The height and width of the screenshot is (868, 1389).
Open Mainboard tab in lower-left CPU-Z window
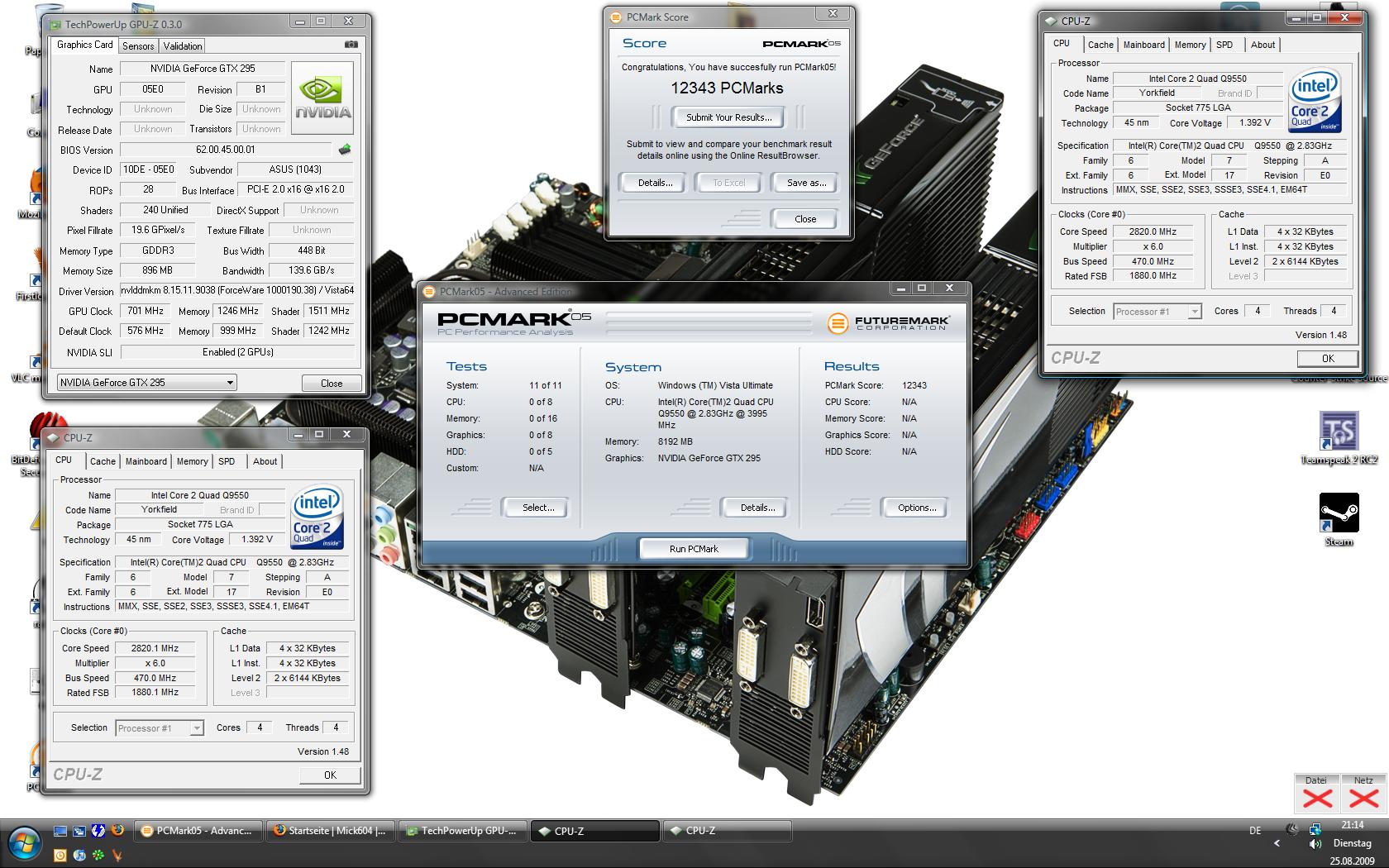(x=146, y=461)
